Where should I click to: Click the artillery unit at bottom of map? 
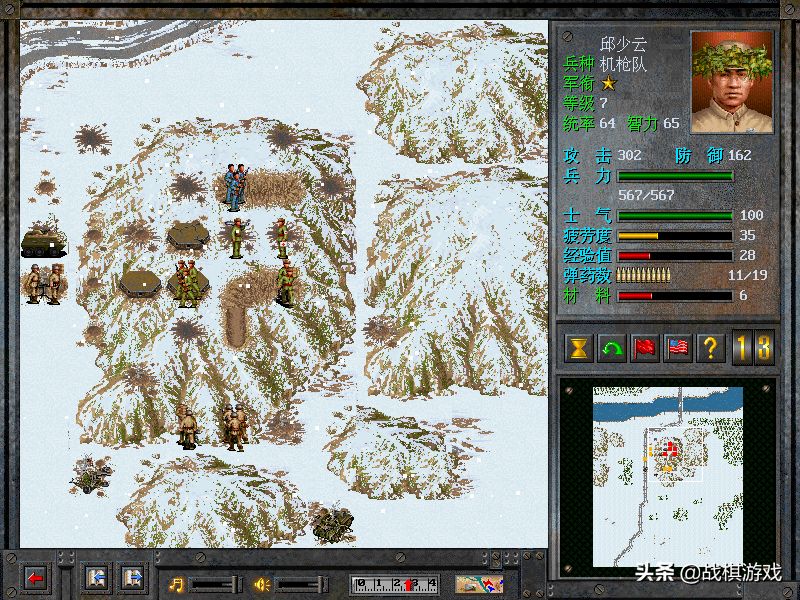coord(333,523)
